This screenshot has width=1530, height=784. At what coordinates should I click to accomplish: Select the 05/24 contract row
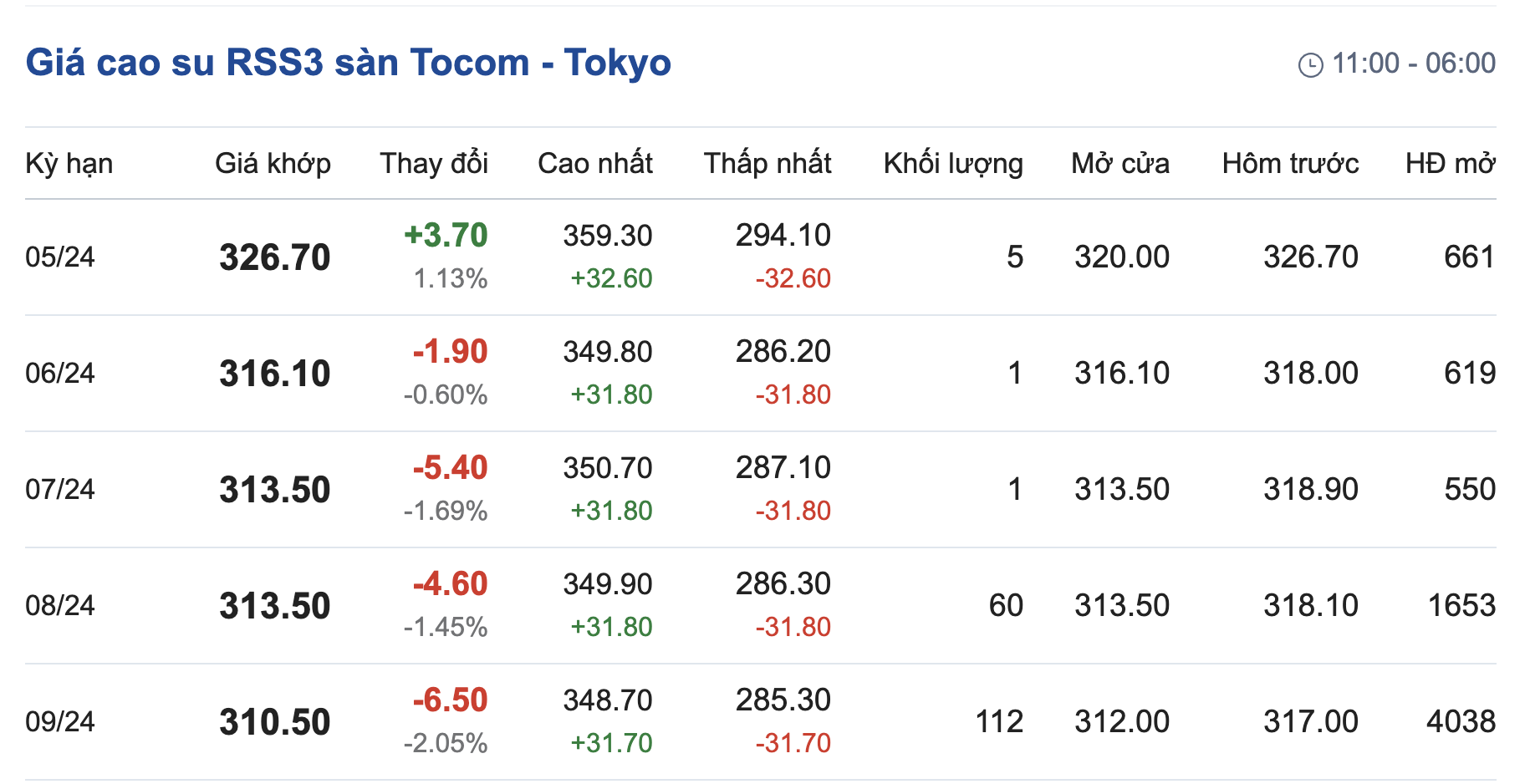60,257
